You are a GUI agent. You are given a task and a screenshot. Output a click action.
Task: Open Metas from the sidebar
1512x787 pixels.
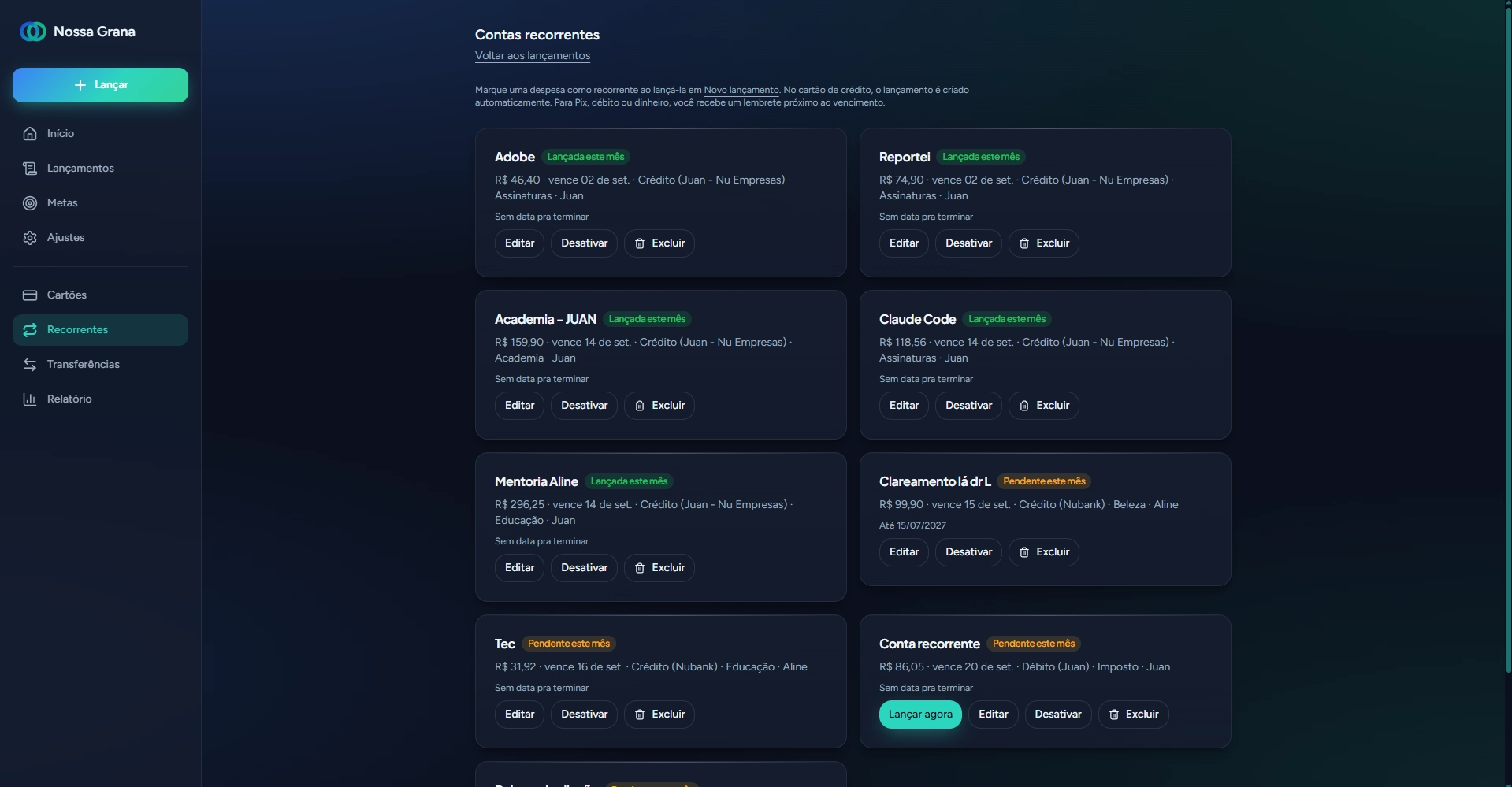point(100,203)
